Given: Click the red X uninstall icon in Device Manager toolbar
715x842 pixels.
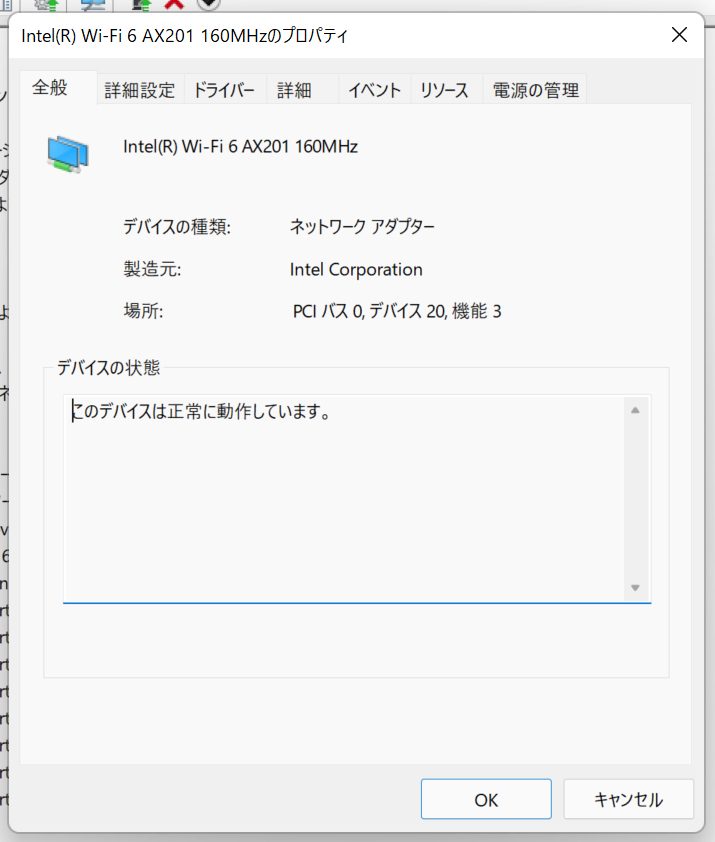Looking at the screenshot, I should 175,4.
